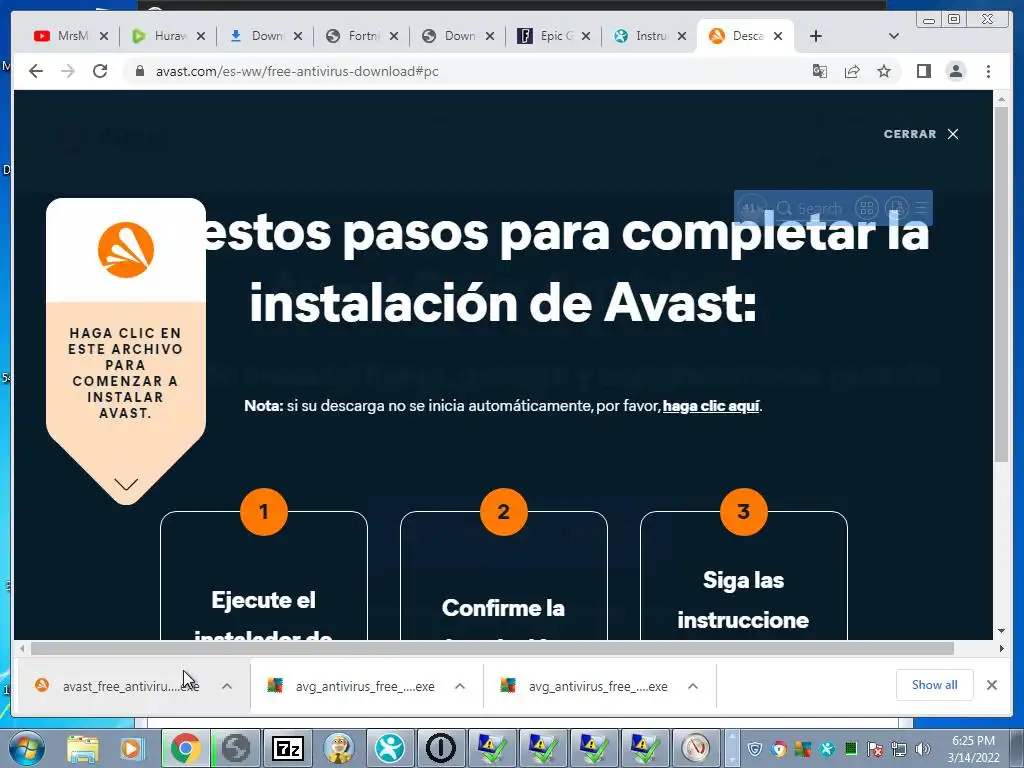The width and height of the screenshot is (1024, 768).
Task: Click Show all downloads button
Action: point(935,685)
